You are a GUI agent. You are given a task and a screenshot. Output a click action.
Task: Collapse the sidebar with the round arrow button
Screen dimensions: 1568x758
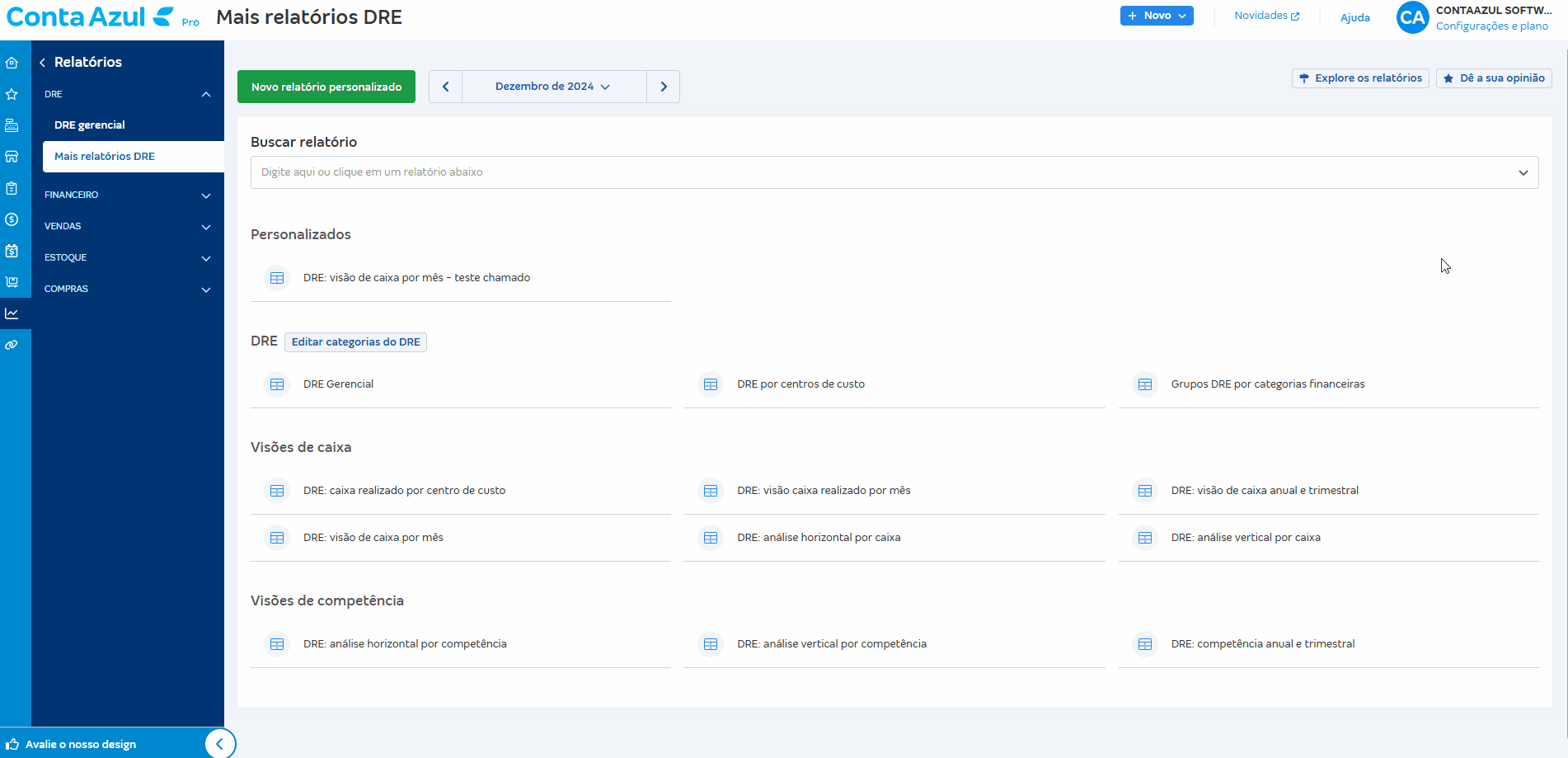(219, 743)
